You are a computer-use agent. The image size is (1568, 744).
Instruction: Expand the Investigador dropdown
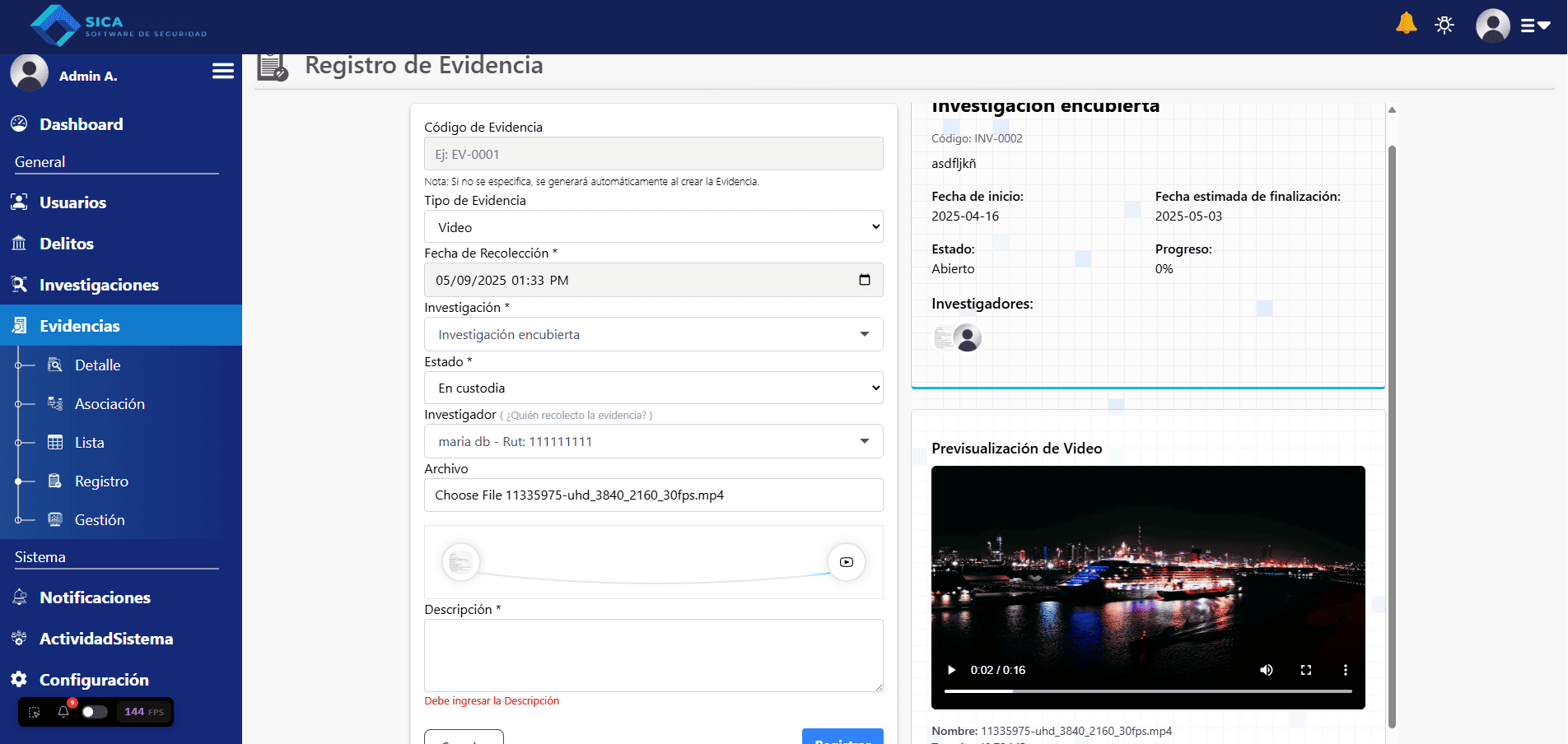(x=653, y=441)
